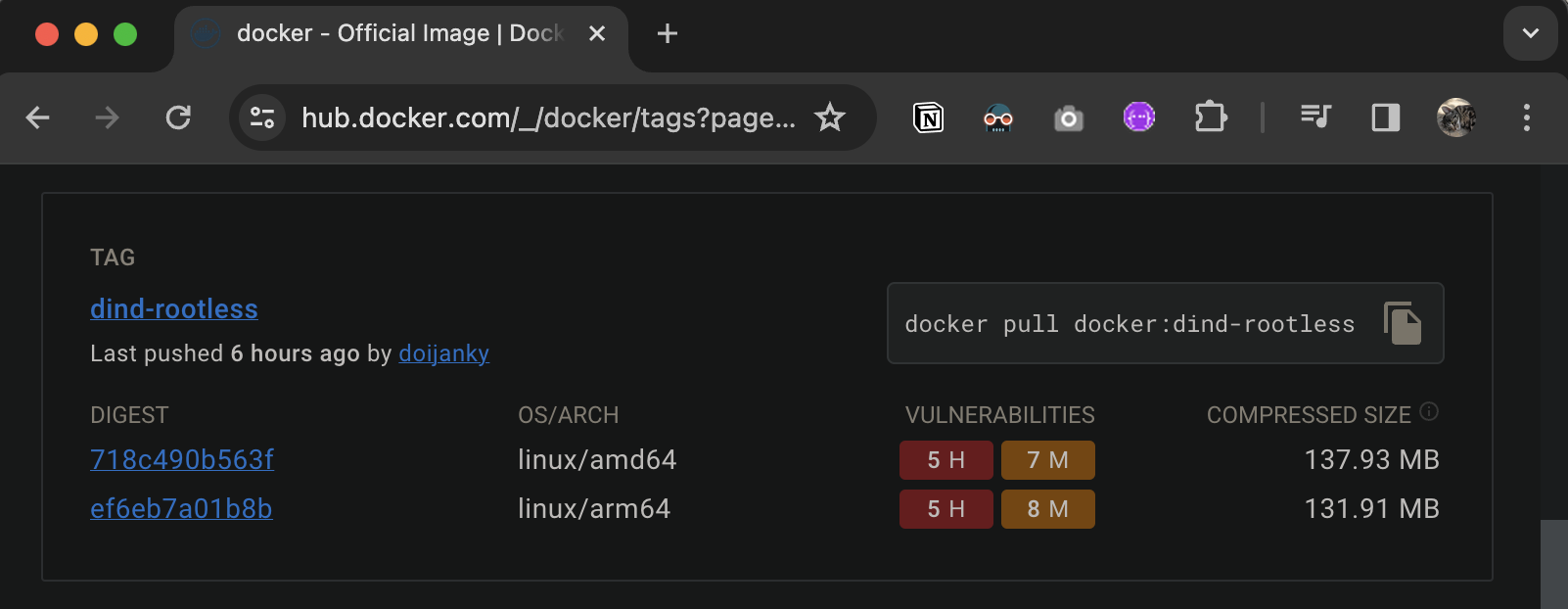Open the purple circular extension icon
This screenshot has height=609, width=1568.
(1139, 117)
